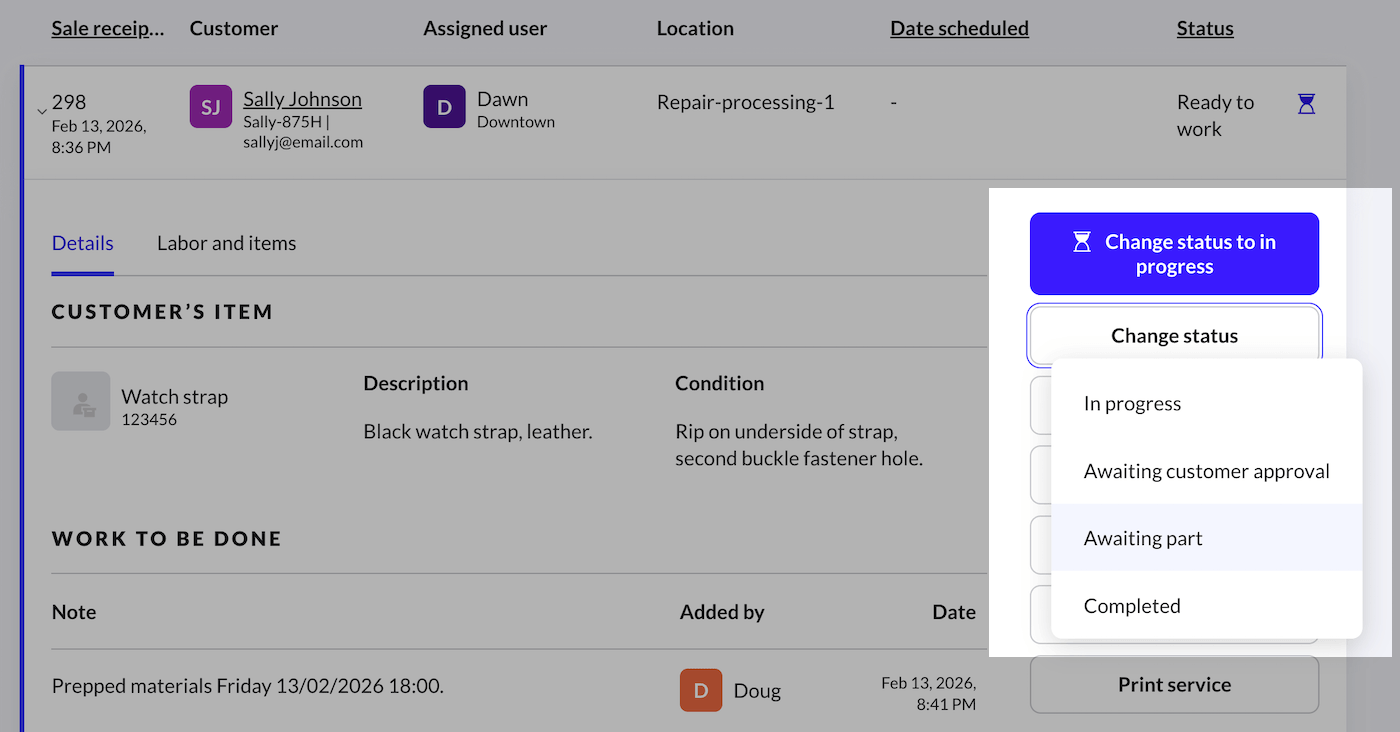Switch to the Labor and items tab
The height and width of the screenshot is (732, 1400).
[x=226, y=243]
